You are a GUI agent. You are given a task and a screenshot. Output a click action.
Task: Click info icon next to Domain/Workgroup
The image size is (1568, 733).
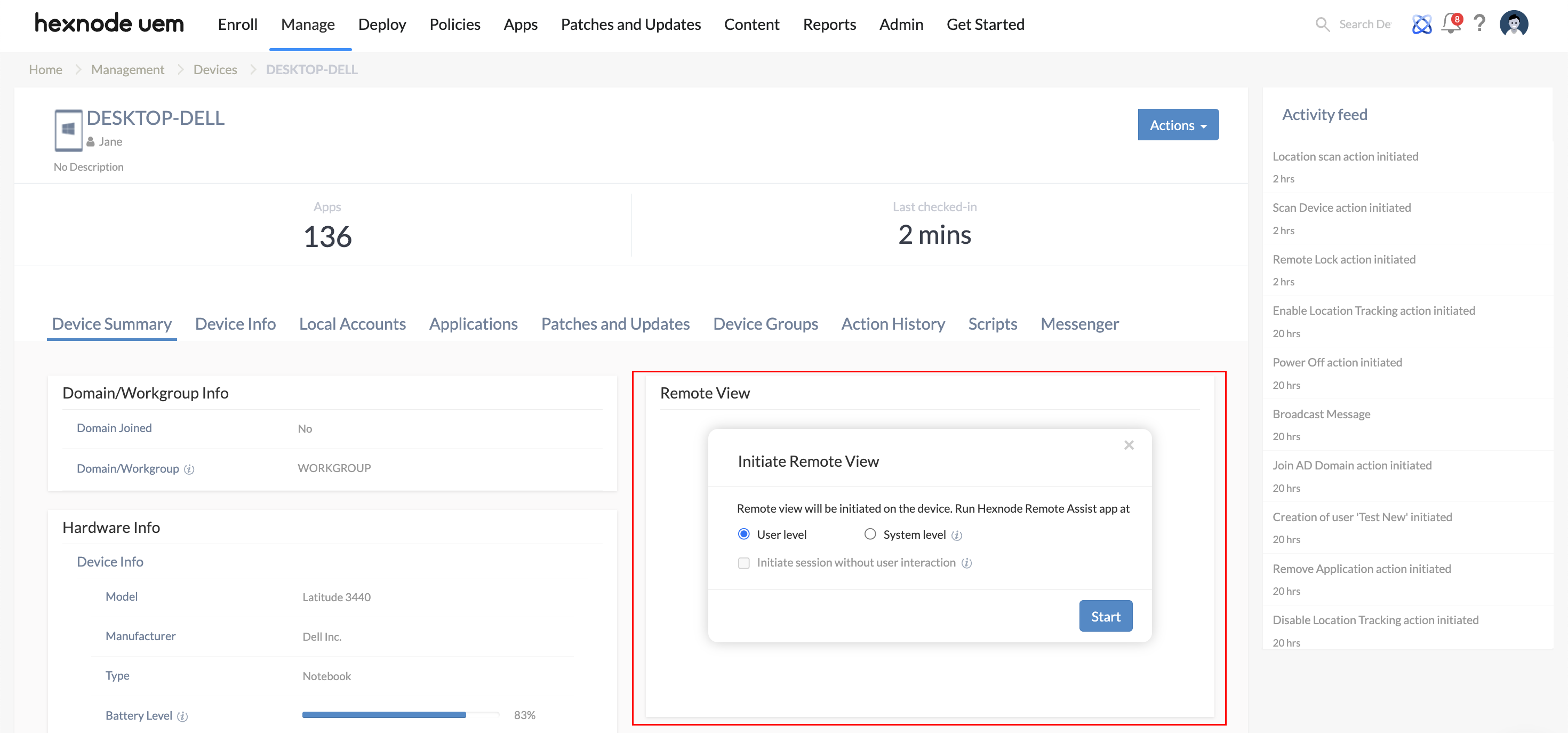pyautogui.click(x=189, y=469)
